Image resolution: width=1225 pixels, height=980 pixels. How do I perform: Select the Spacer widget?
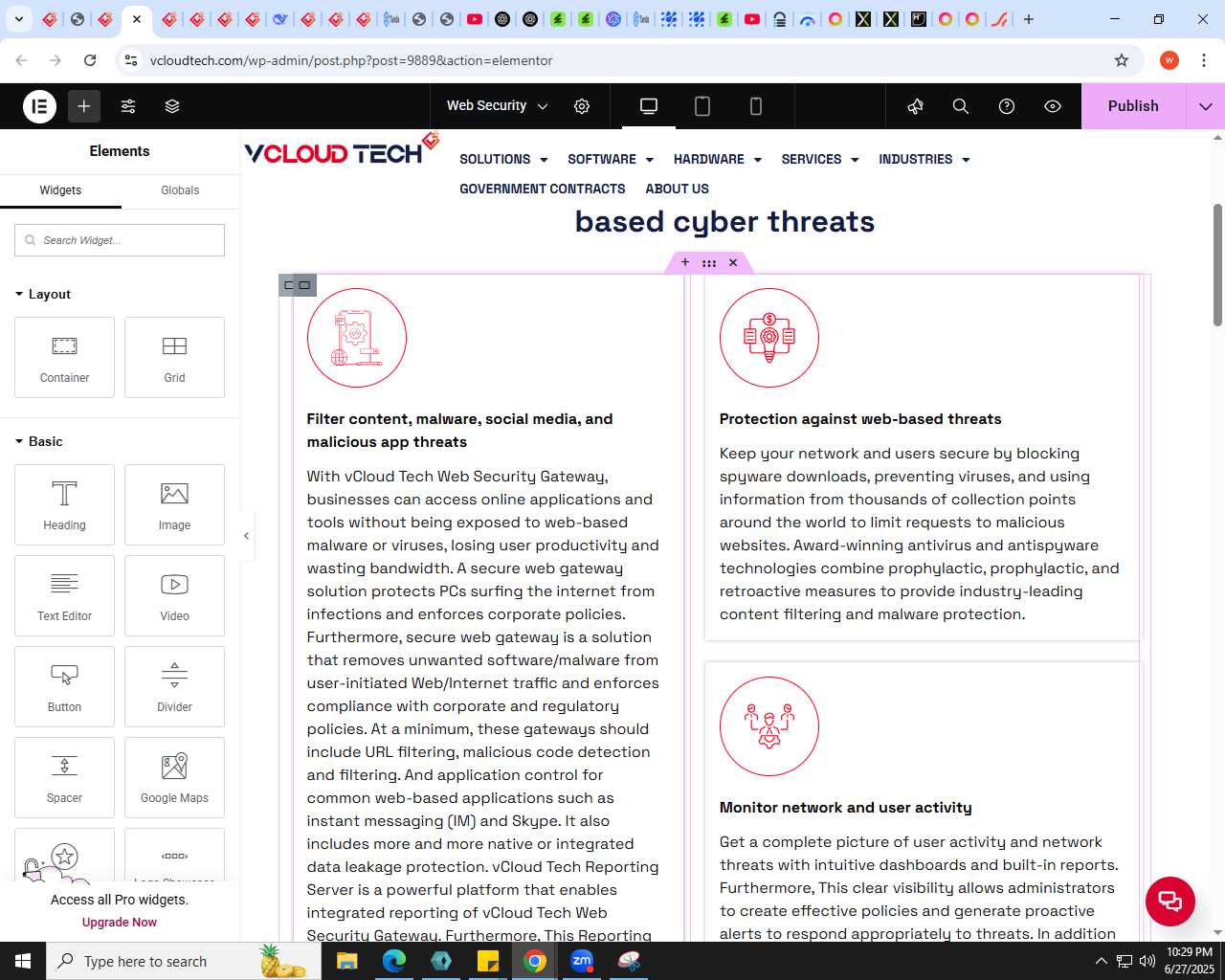(64, 777)
